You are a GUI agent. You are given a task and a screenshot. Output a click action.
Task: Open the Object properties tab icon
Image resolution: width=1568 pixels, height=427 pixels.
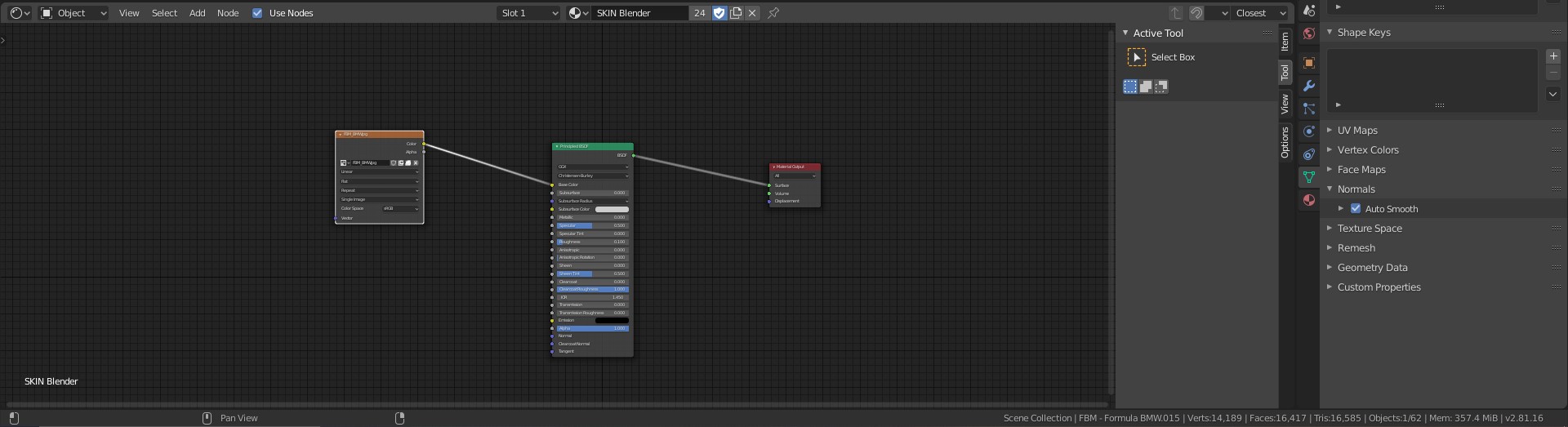pyautogui.click(x=1308, y=63)
